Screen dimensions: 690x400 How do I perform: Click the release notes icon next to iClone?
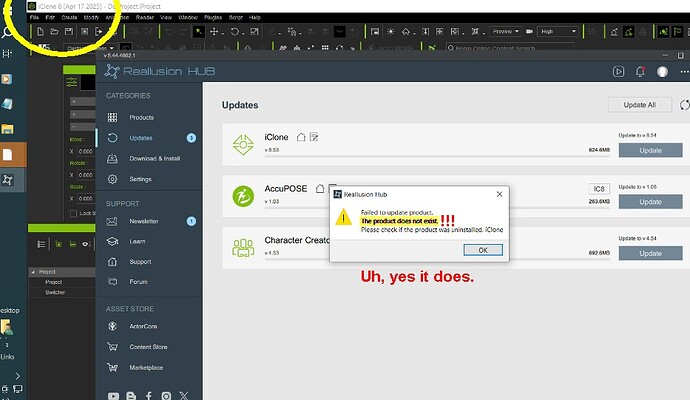[x=314, y=137]
